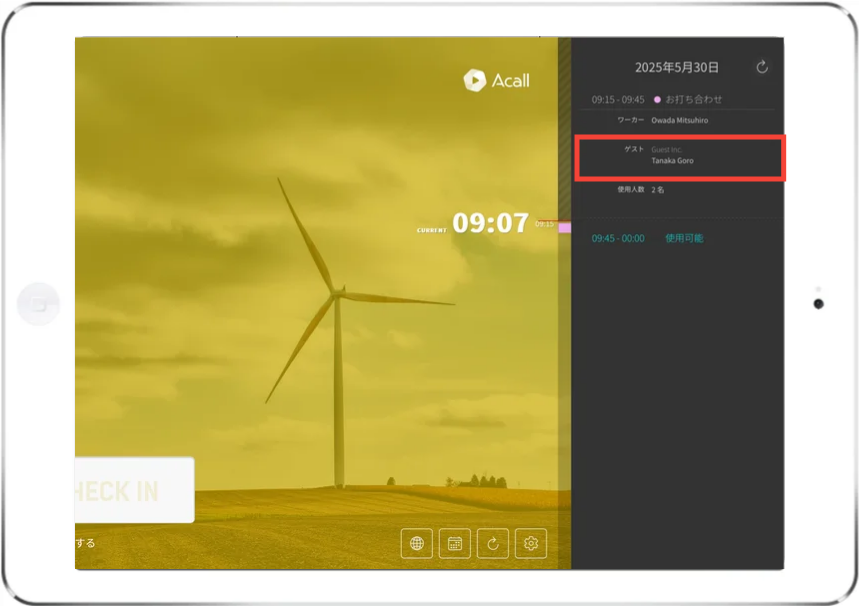
Task: Select the 09:45 - 00:00 available slot
Action: click(618, 238)
